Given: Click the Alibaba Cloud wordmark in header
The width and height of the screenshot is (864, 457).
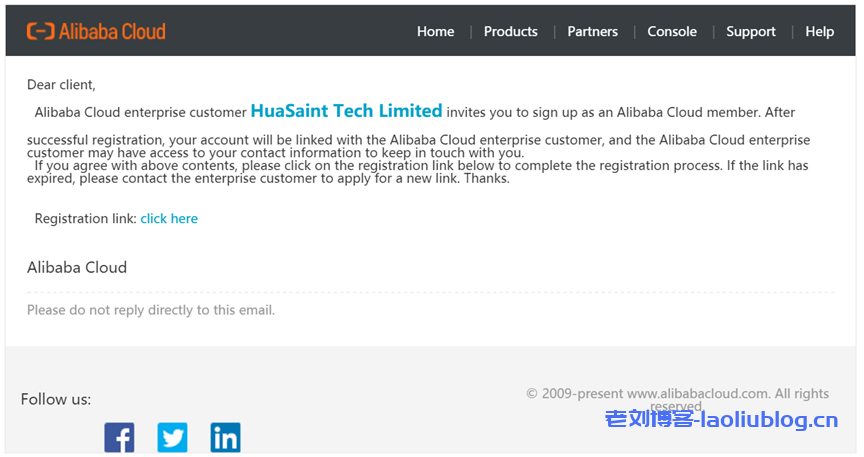Looking at the screenshot, I should click(x=112, y=31).
